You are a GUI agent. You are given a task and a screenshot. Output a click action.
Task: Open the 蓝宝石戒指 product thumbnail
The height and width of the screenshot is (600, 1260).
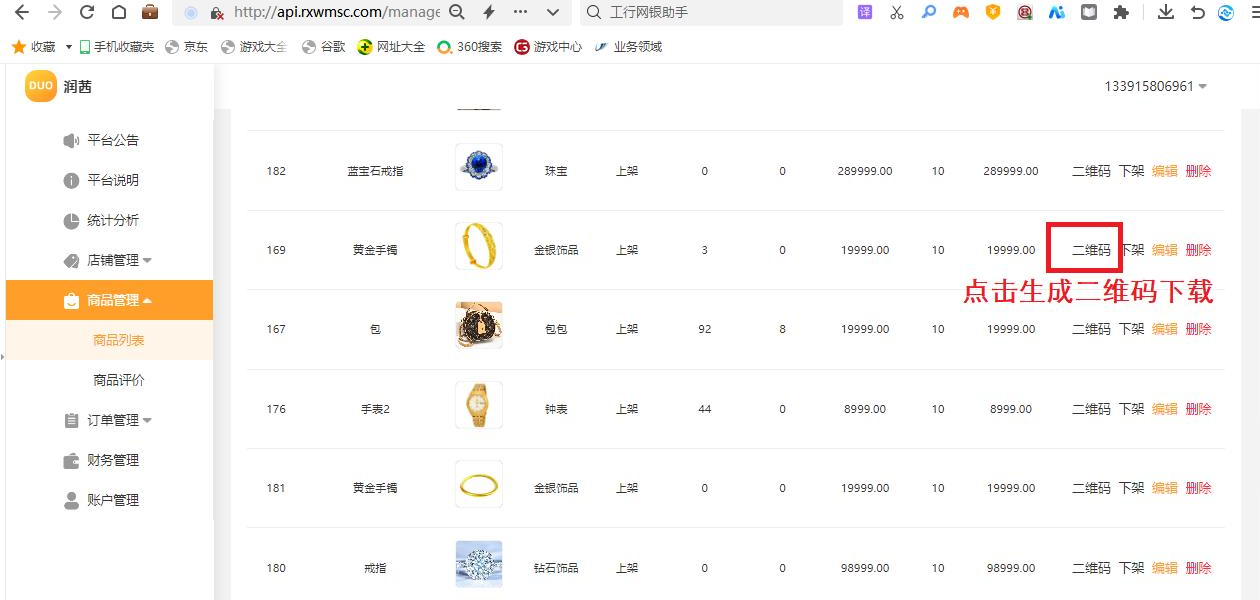click(478, 164)
